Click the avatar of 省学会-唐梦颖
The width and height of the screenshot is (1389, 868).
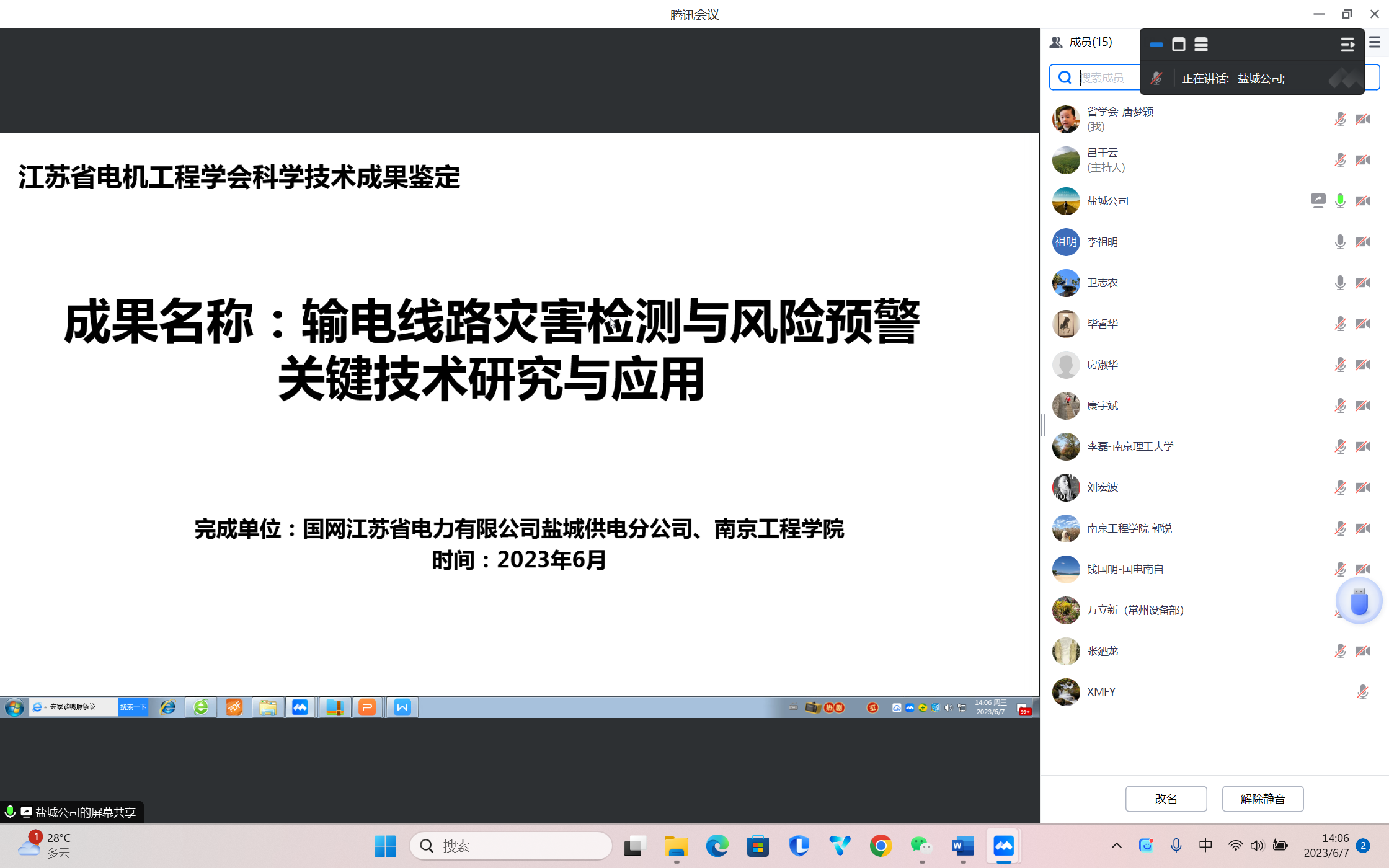click(1066, 119)
